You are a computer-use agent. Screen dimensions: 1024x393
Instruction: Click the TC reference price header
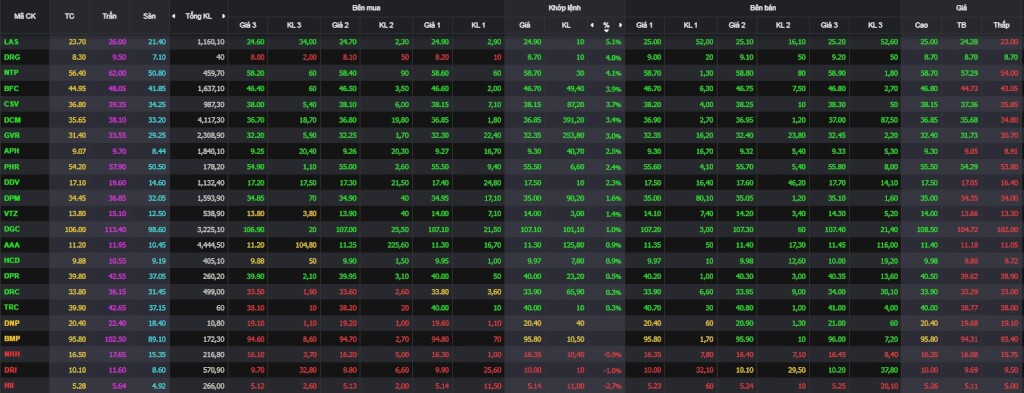click(69, 16)
